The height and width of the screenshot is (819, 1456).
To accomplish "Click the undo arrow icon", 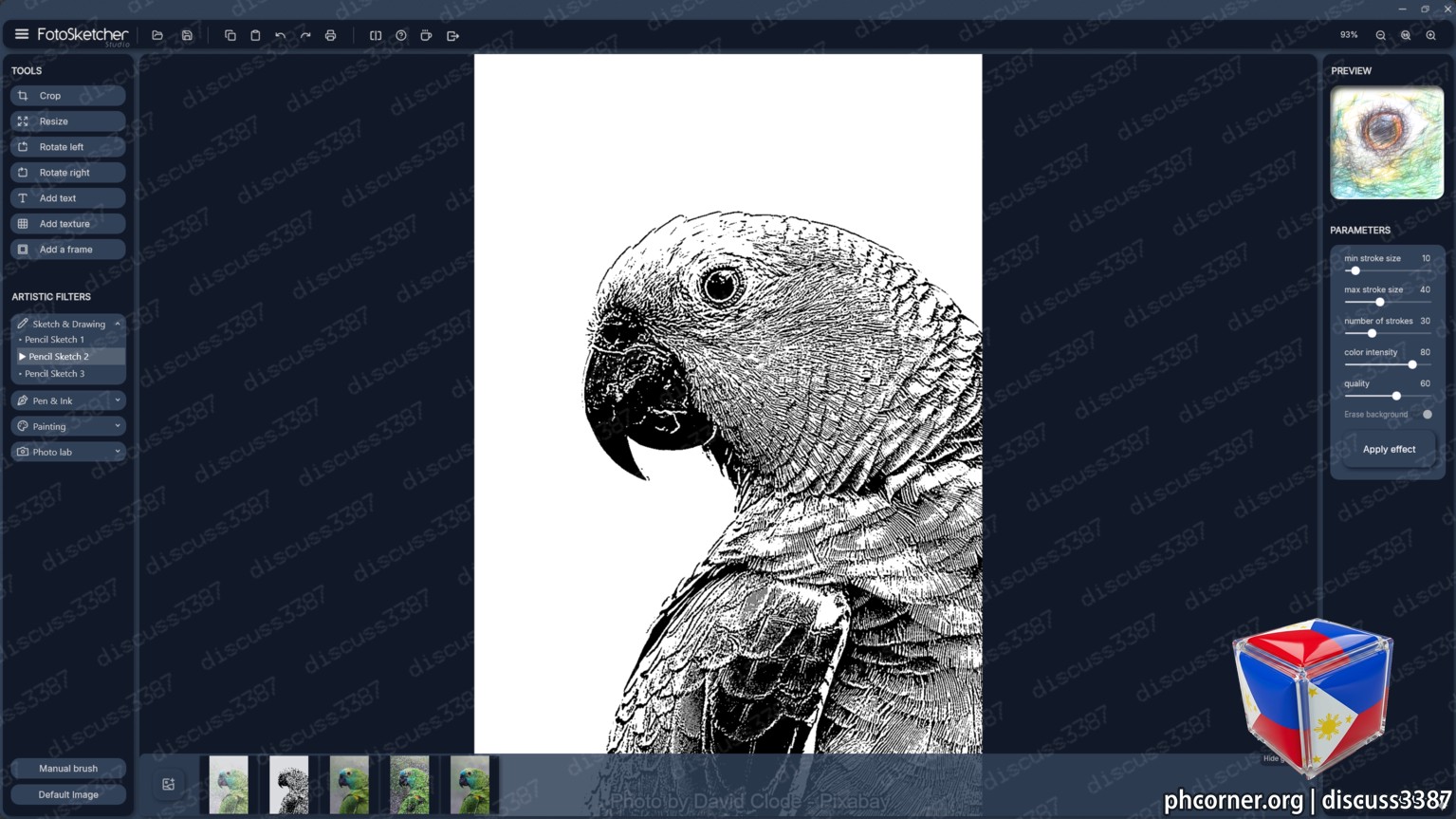I will tap(281, 36).
